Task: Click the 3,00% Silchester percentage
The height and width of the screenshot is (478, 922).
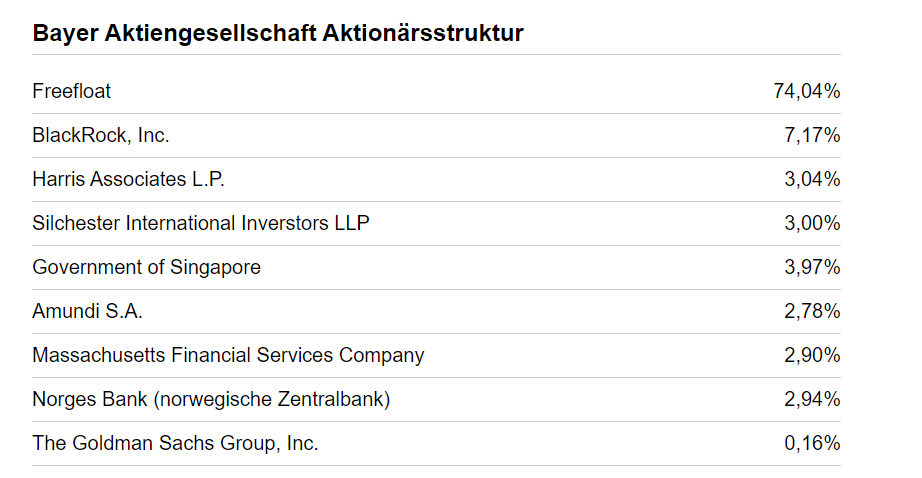Action: (812, 223)
